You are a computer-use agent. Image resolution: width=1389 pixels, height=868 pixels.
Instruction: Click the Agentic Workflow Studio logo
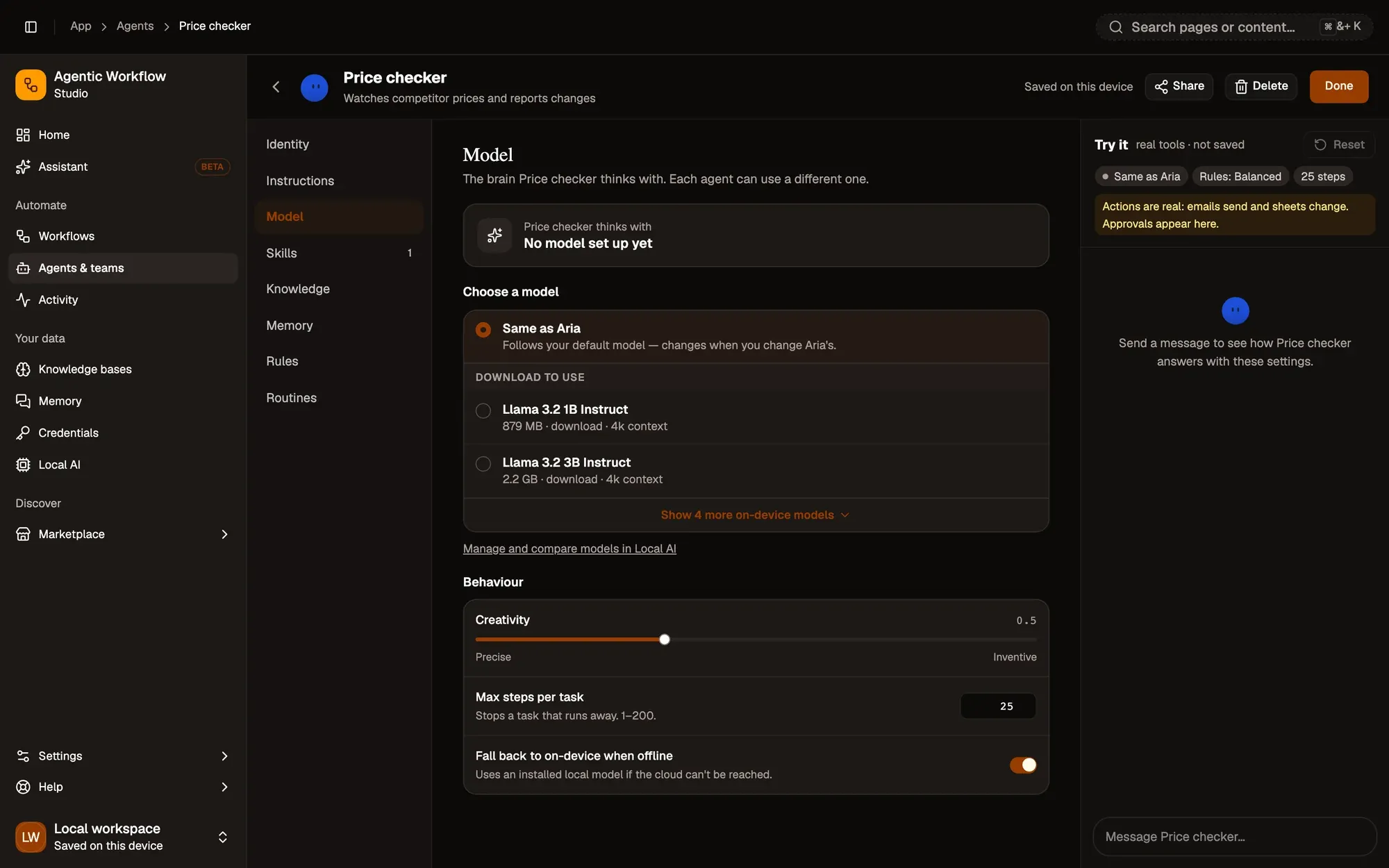pyautogui.click(x=31, y=85)
